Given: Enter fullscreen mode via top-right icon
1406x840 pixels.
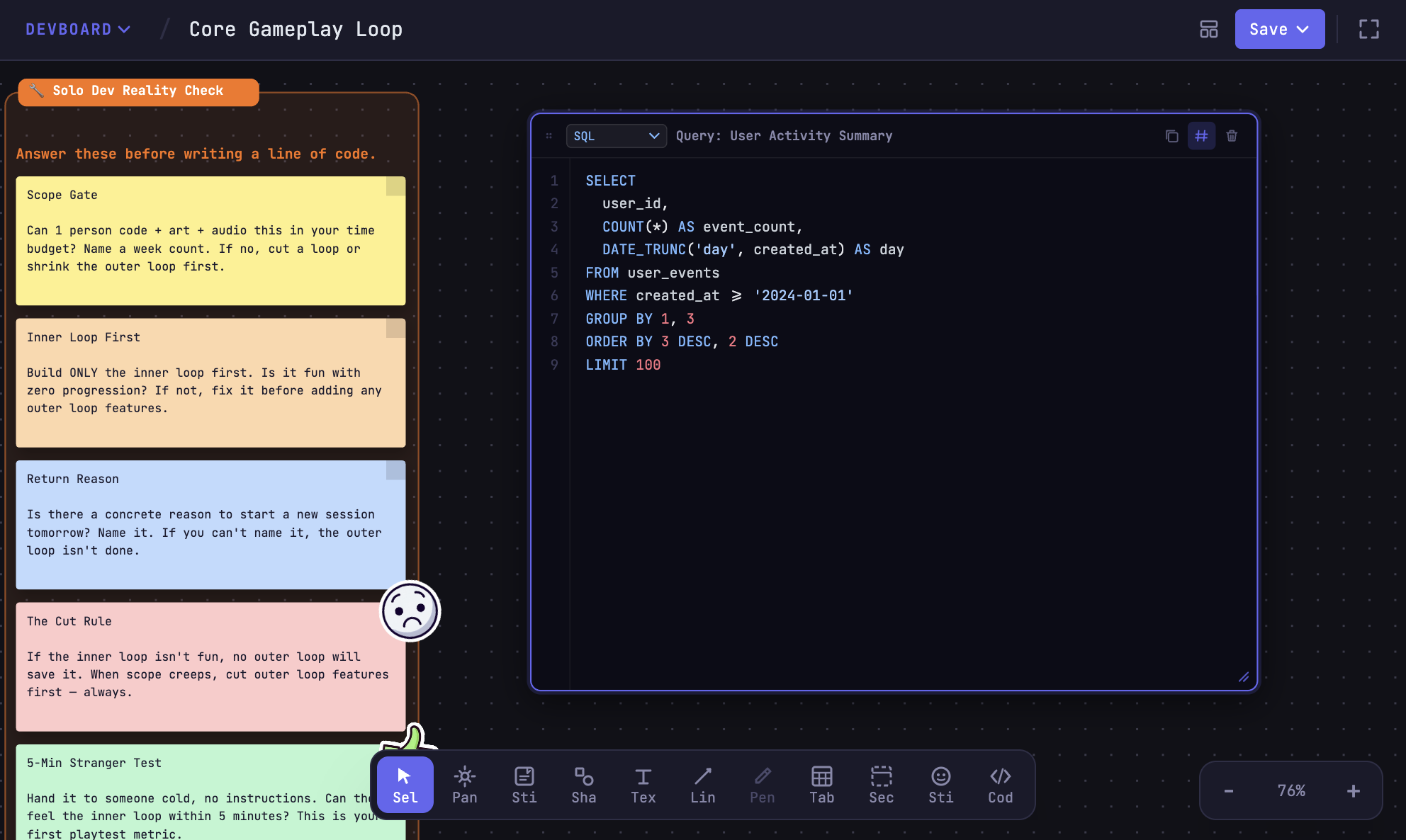Looking at the screenshot, I should coord(1368,29).
